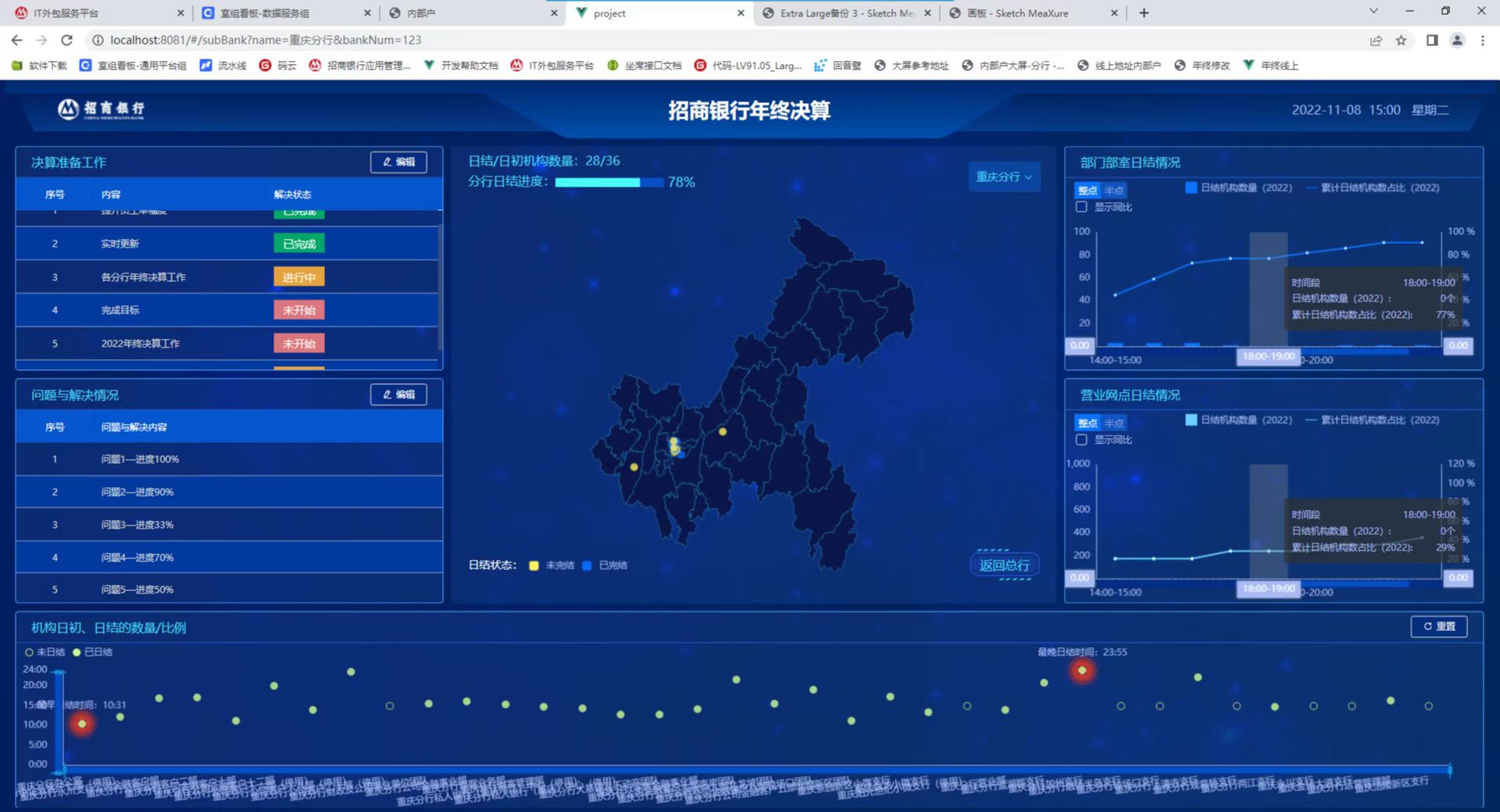The width and height of the screenshot is (1500, 812).
Task: Open the 开发帮助文档 bookmark
Action: 461,66
